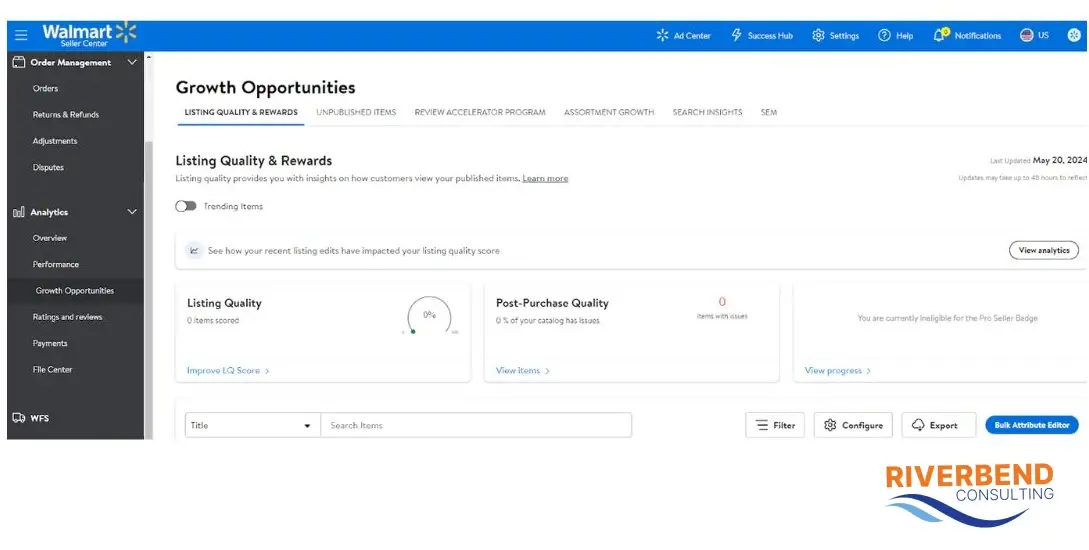Open Ad Center from the top bar
This screenshot has height=550, width=1089.
(x=683, y=35)
